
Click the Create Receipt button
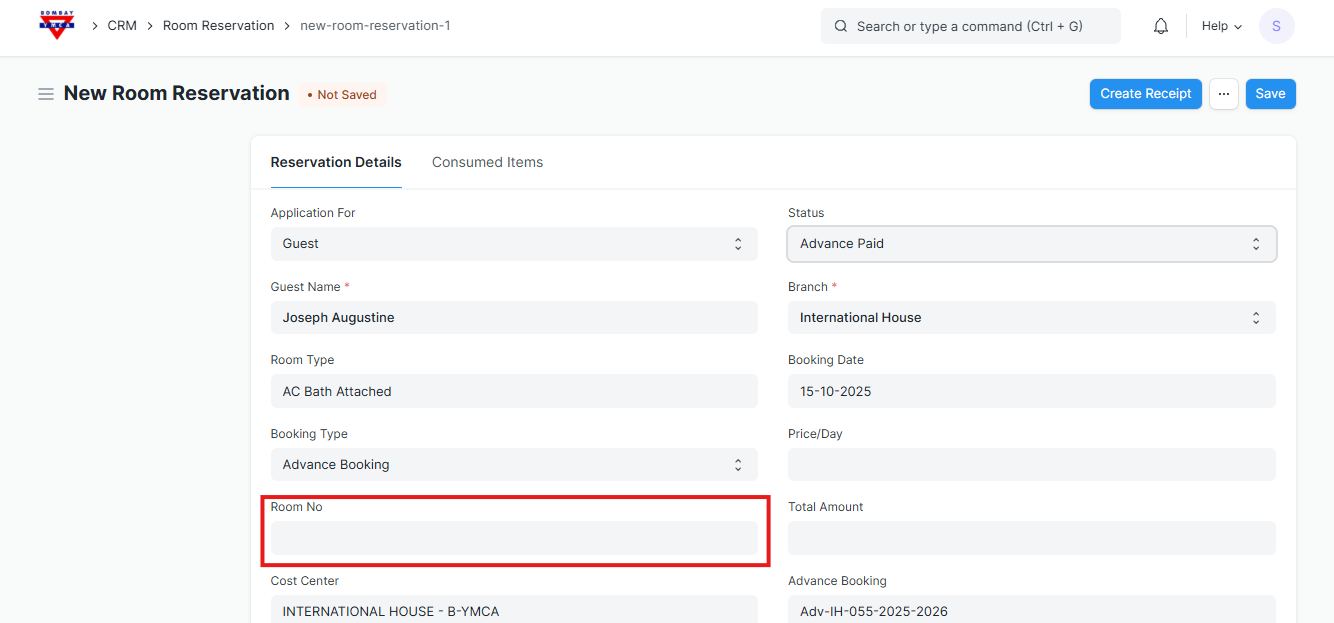coord(1145,94)
